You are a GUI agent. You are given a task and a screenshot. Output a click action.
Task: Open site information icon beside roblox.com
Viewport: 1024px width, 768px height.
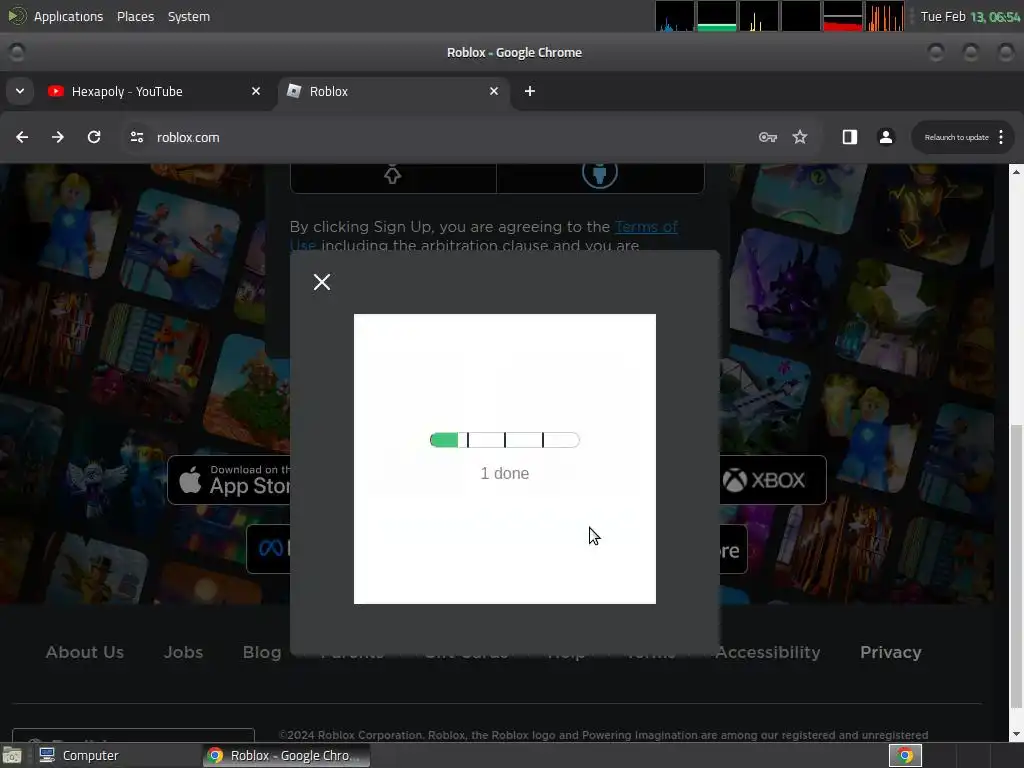click(x=136, y=137)
